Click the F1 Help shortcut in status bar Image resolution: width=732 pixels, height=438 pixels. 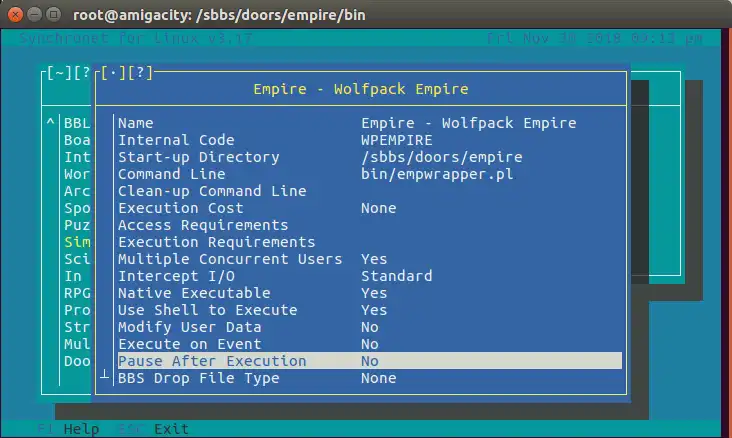(68, 429)
